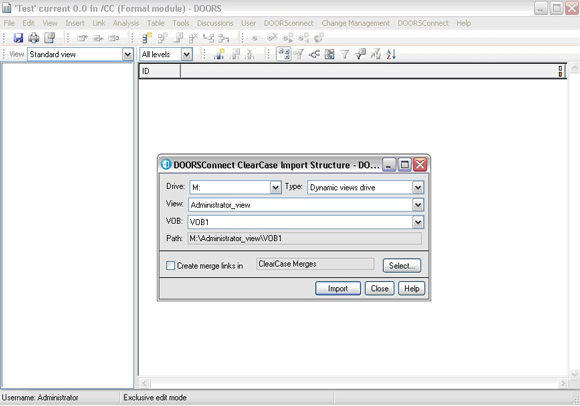Viewport: 580px width, 406px height.
Task: Expand the VOB dropdown showing VOB1
Action: 418,222
